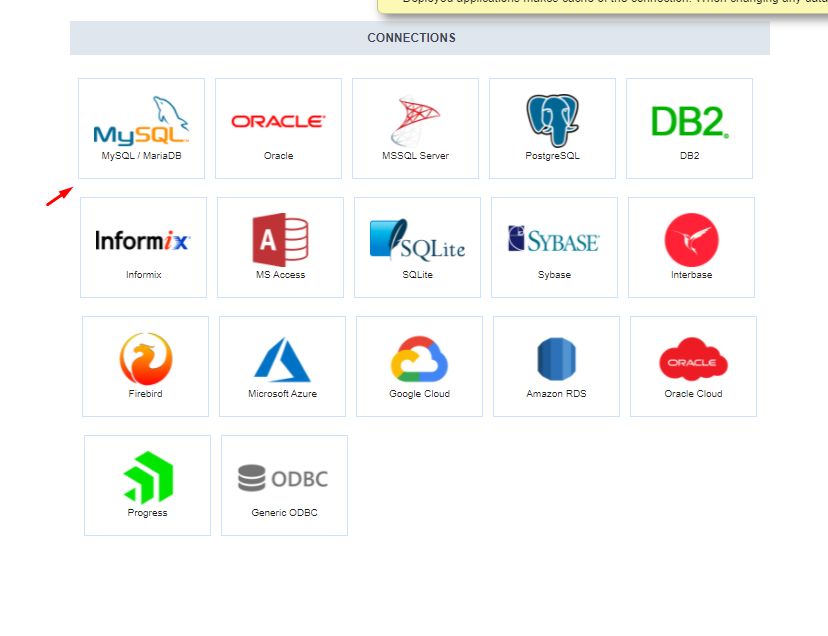Pick the Firebird connection
This screenshot has height=636, width=828.
point(146,367)
